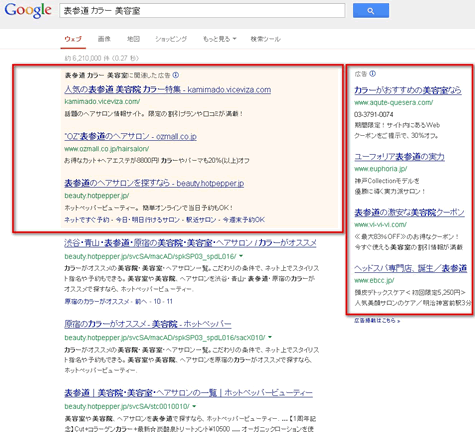The width and height of the screenshot is (476, 433).
Task: Expand the もっと見る dropdown
Action: tap(220, 39)
